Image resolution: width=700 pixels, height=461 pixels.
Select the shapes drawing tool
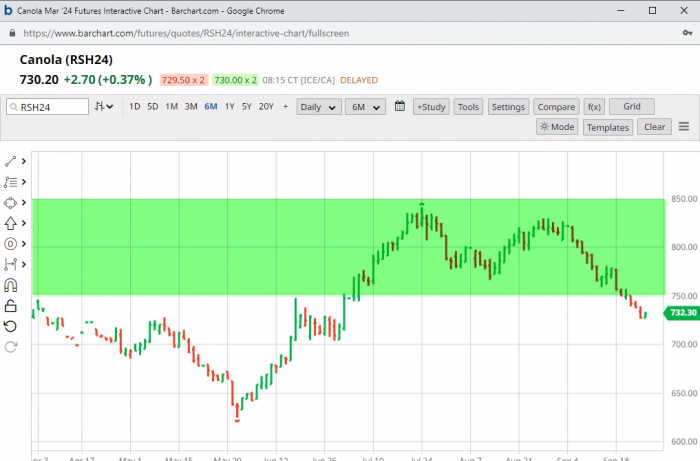[10, 203]
